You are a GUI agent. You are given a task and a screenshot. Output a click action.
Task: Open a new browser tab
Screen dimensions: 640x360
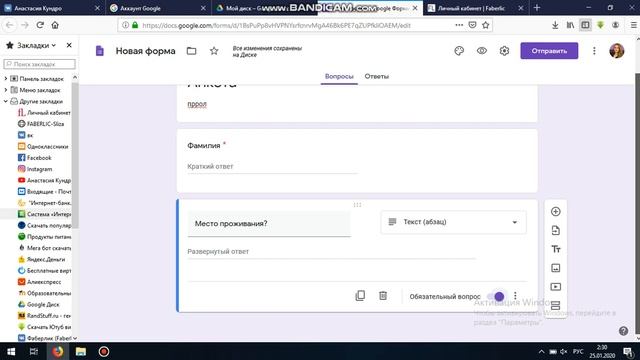tap(537, 8)
